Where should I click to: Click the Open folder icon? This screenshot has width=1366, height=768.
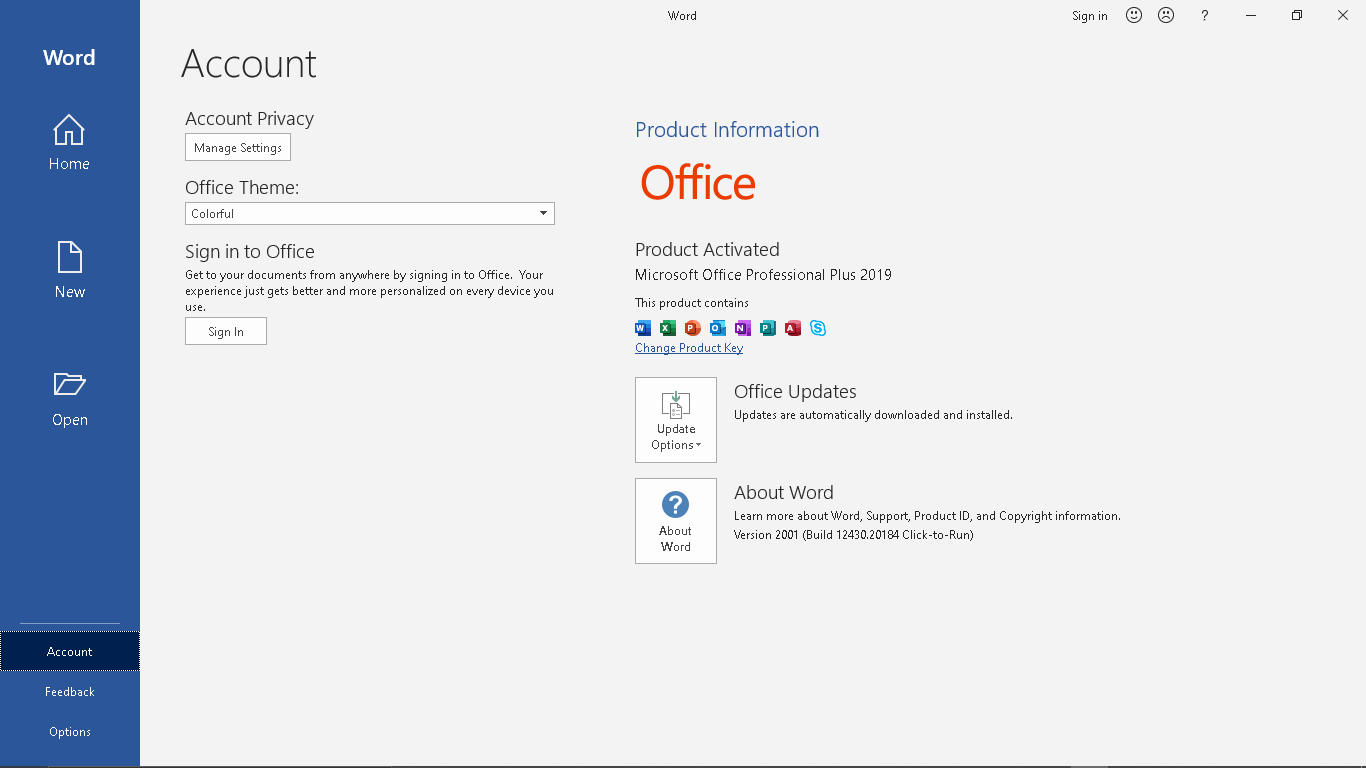coord(69,385)
